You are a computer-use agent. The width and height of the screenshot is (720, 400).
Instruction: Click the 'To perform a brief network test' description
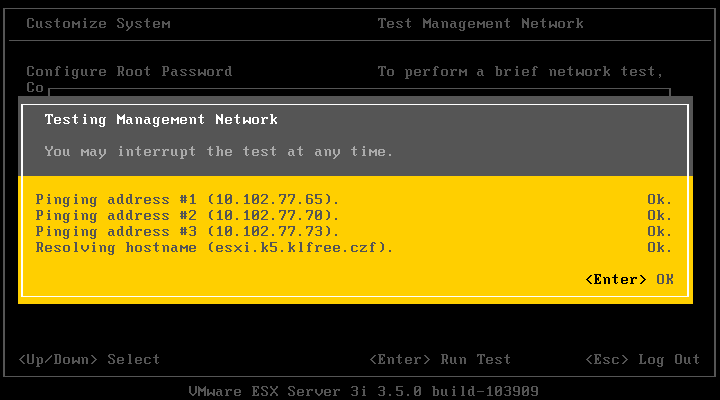click(x=520, y=72)
